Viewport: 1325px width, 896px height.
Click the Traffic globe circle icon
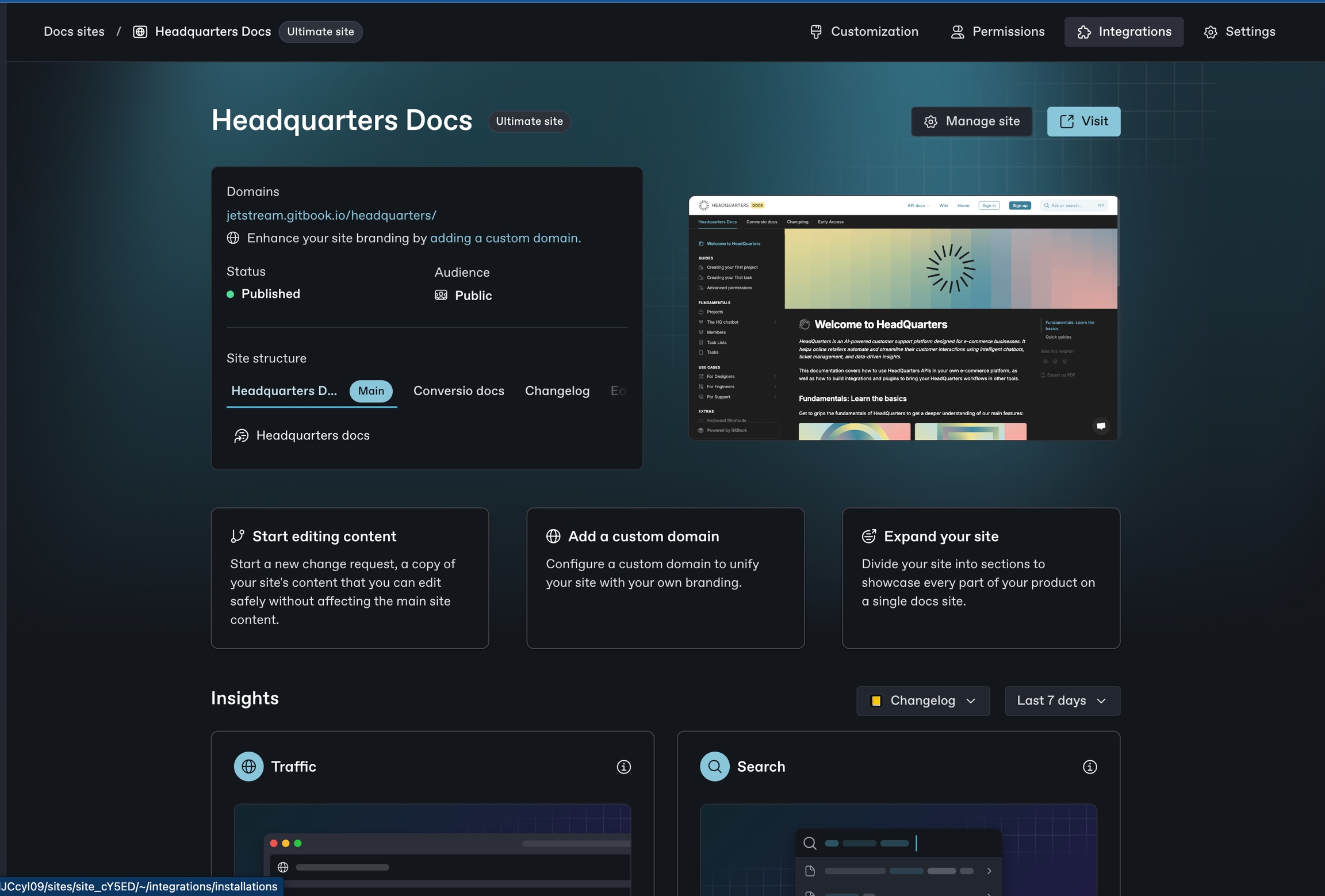tap(248, 767)
